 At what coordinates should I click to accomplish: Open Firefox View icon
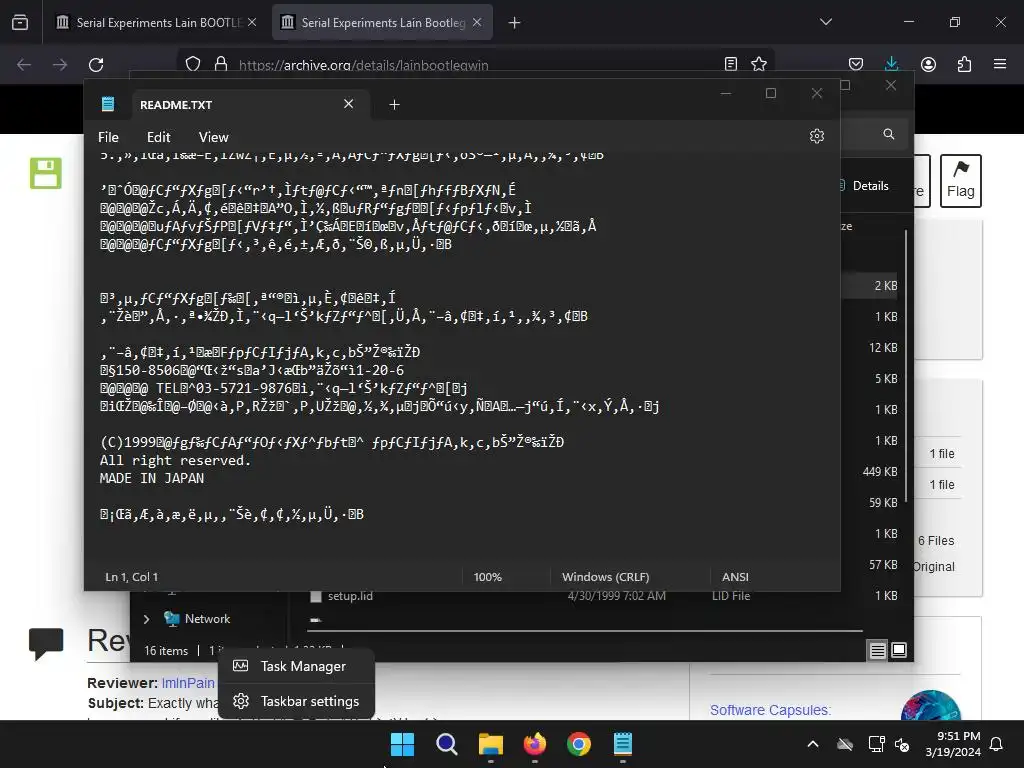tap(20, 23)
